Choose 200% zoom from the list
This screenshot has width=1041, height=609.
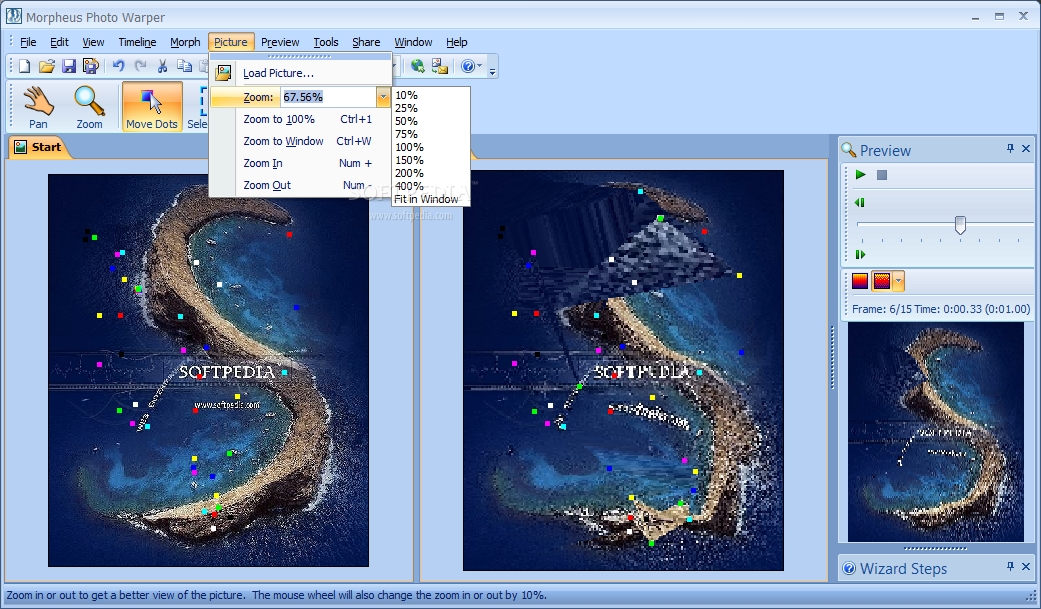click(409, 173)
